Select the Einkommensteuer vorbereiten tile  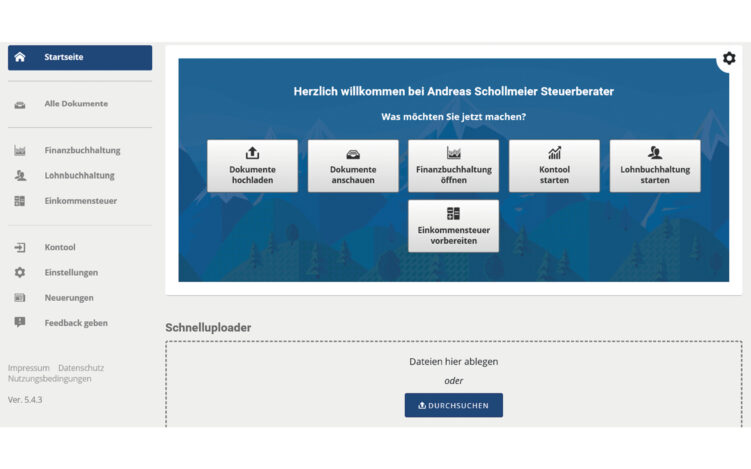453,226
